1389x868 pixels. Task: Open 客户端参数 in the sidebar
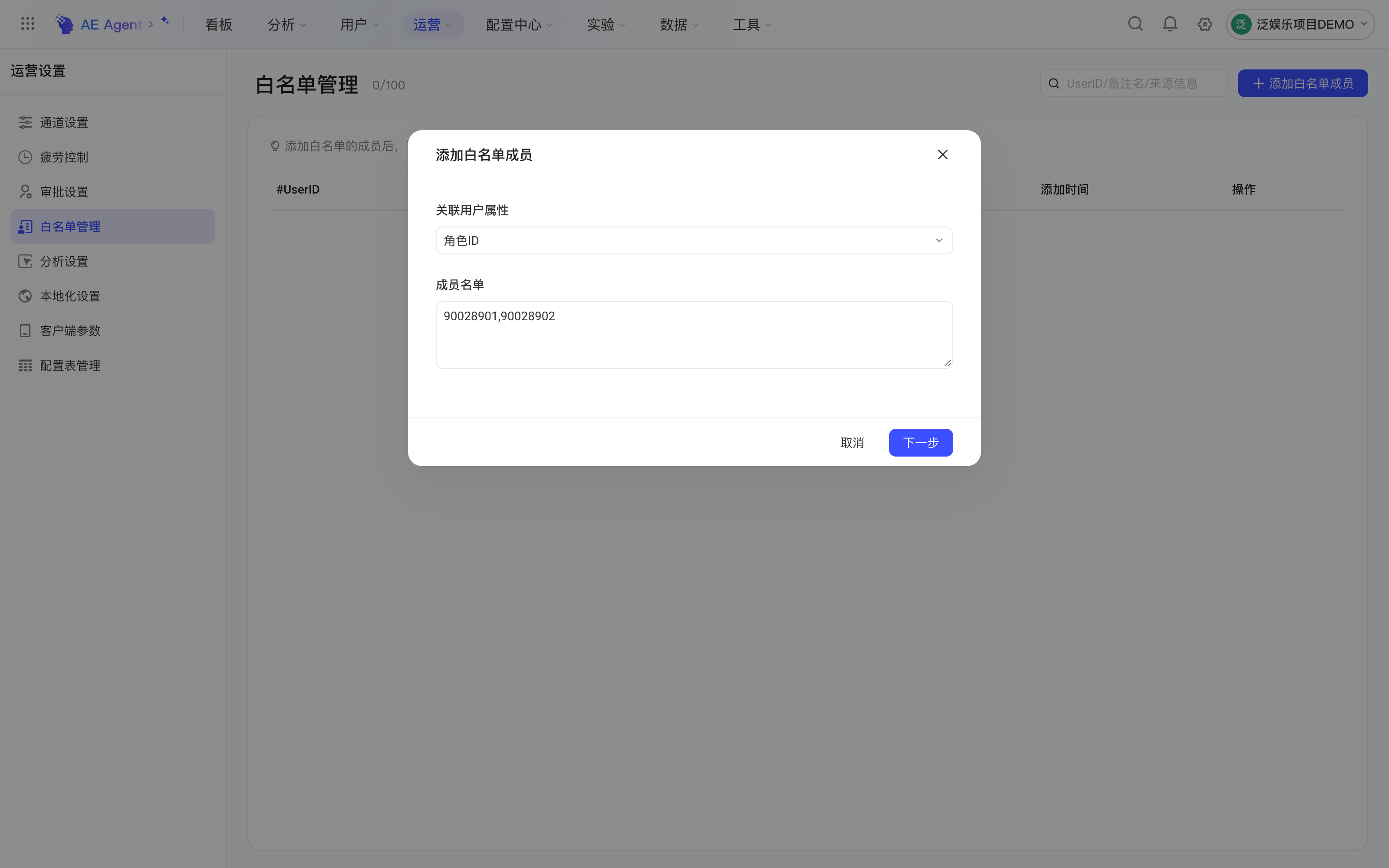pyautogui.click(x=112, y=331)
